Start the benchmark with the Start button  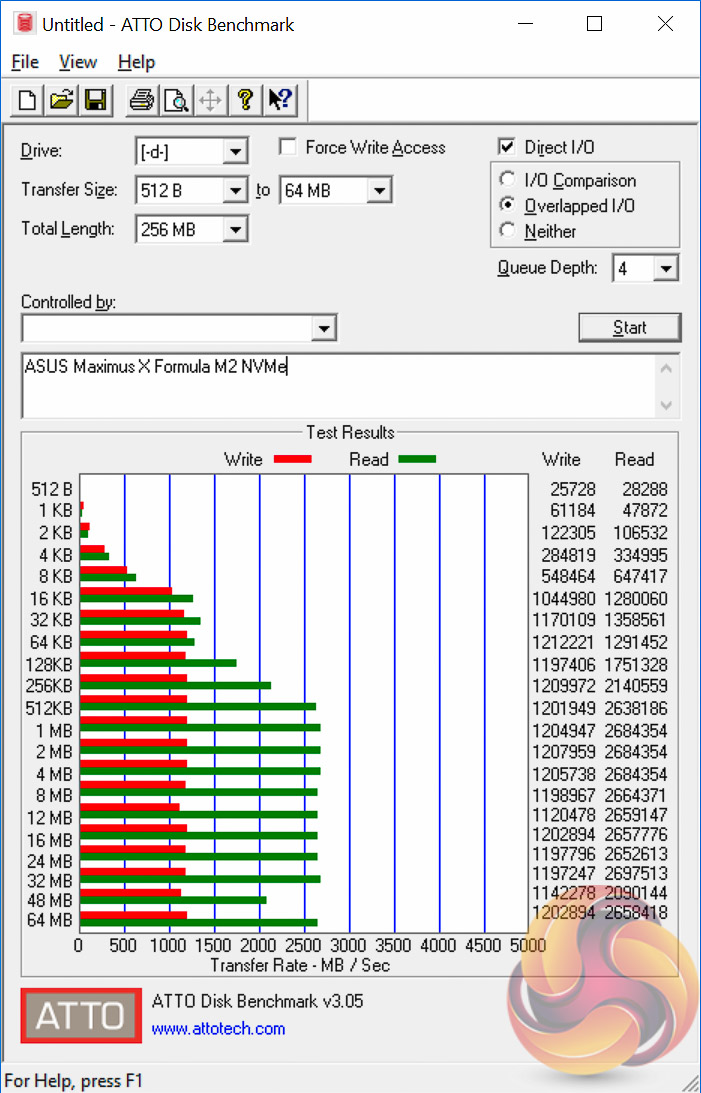pyautogui.click(x=629, y=327)
